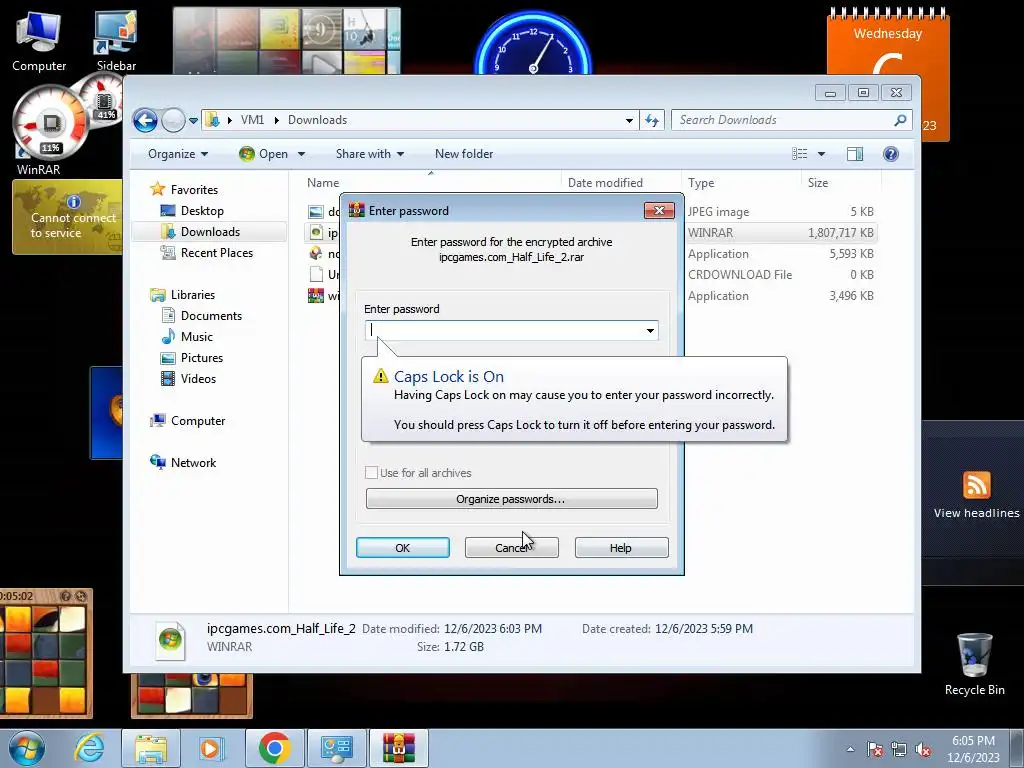Cancel the Enter password dialog
1024x768 pixels.
point(511,547)
